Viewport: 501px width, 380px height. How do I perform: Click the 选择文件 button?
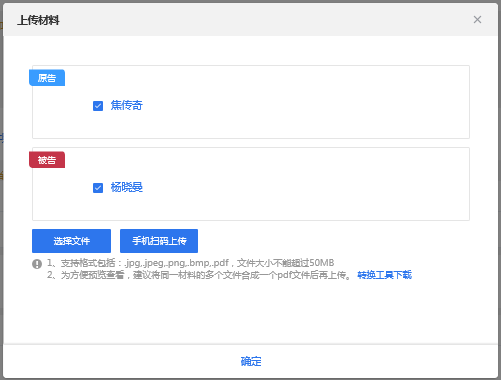coord(71,241)
